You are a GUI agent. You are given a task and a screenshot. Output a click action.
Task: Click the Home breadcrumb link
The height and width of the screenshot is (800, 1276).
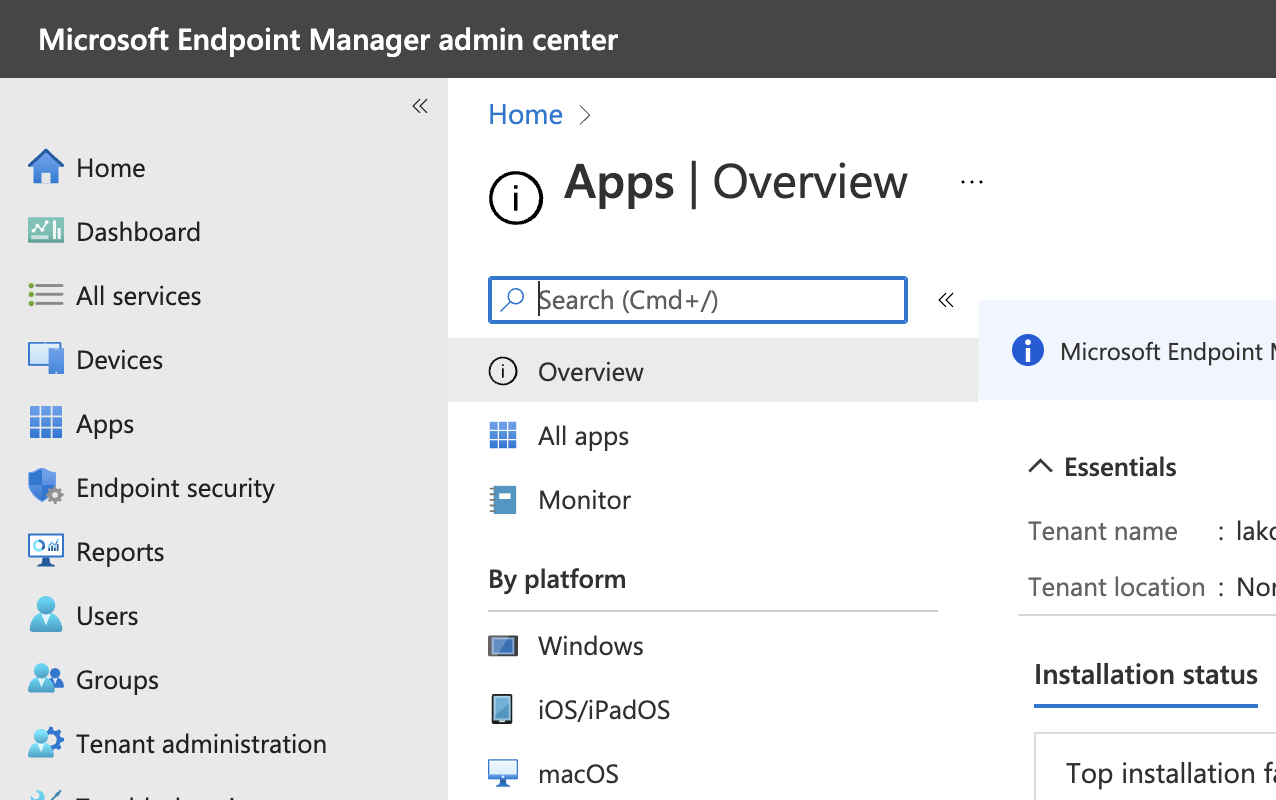(x=525, y=114)
